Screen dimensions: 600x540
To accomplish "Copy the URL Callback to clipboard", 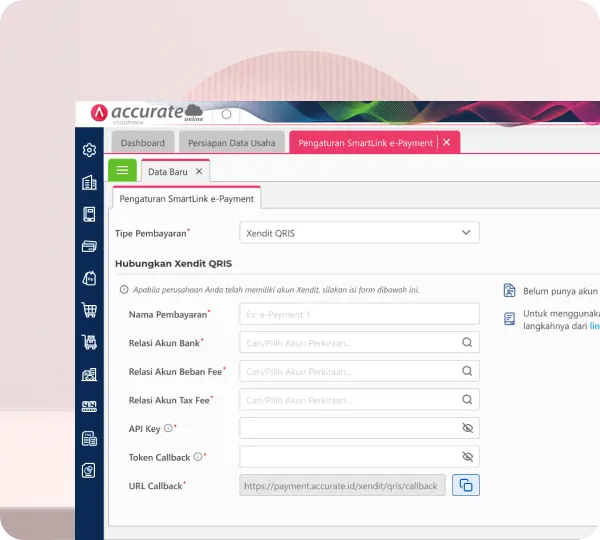I will (x=465, y=485).
